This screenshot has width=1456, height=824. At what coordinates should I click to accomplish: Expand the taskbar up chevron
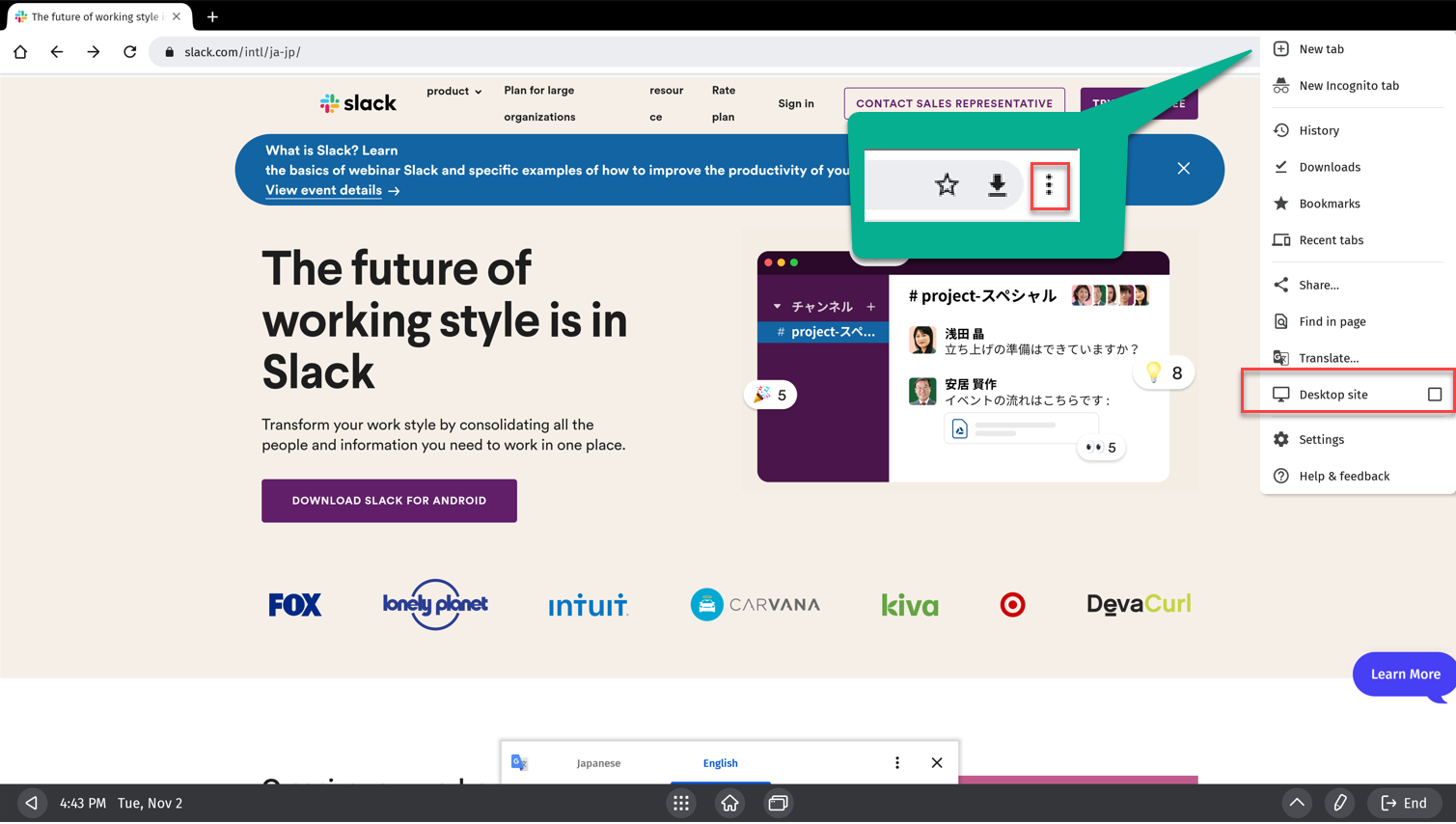[x=1297, y=804]
